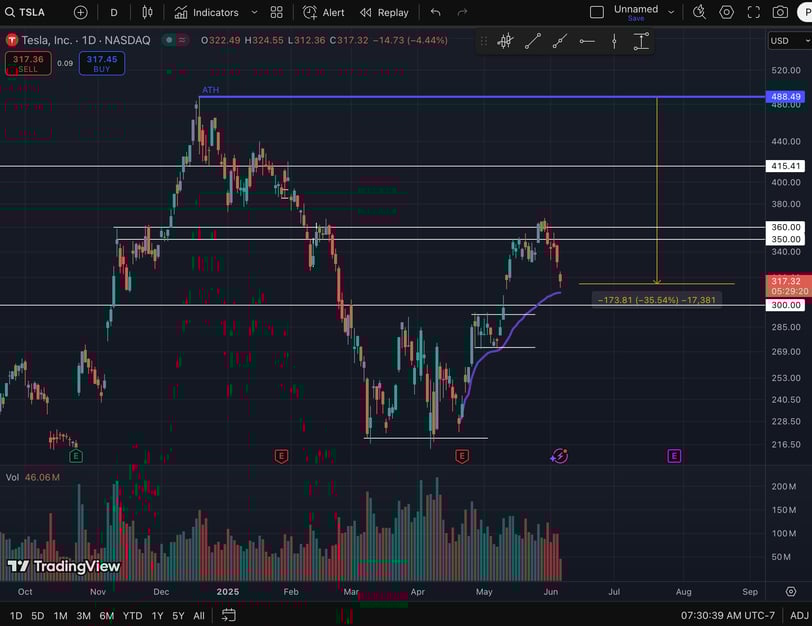Switch range to 1D

click(x=16, y=616)
